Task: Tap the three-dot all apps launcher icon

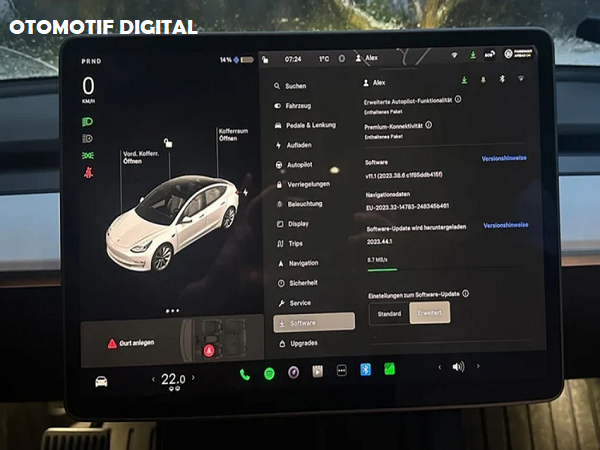Action: (341, 371)
